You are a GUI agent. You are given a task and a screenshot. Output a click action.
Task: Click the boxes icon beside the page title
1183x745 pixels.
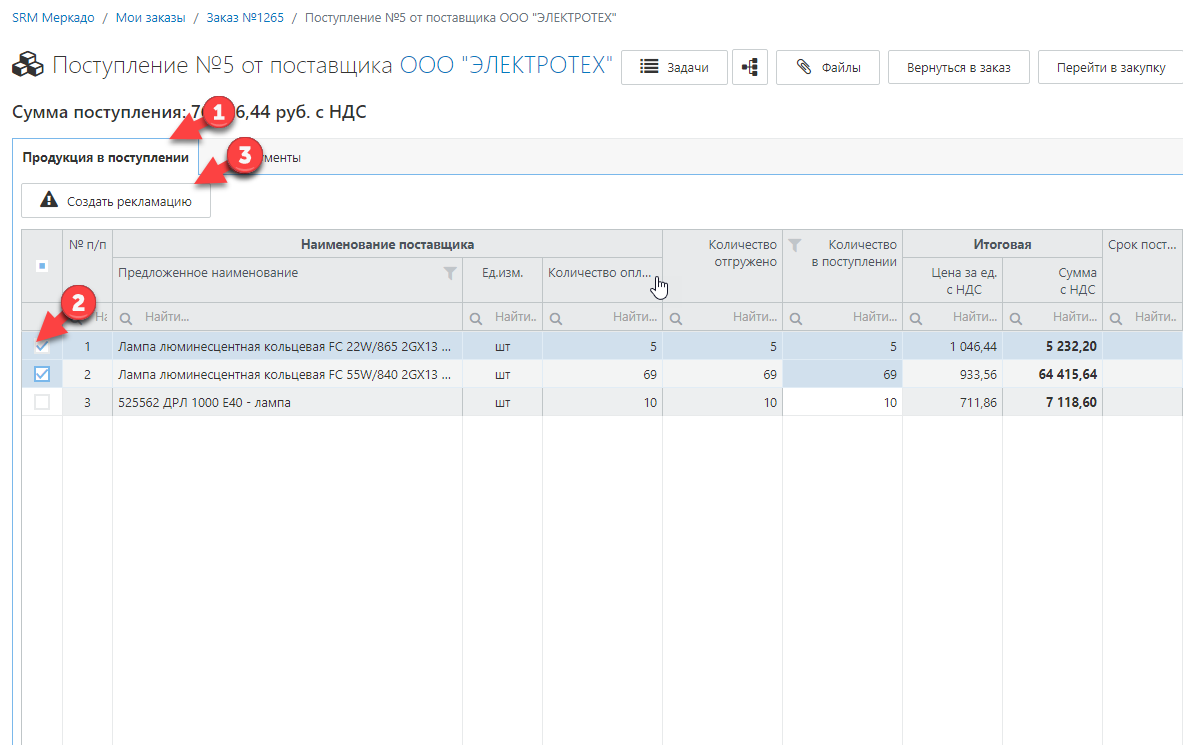28,67
